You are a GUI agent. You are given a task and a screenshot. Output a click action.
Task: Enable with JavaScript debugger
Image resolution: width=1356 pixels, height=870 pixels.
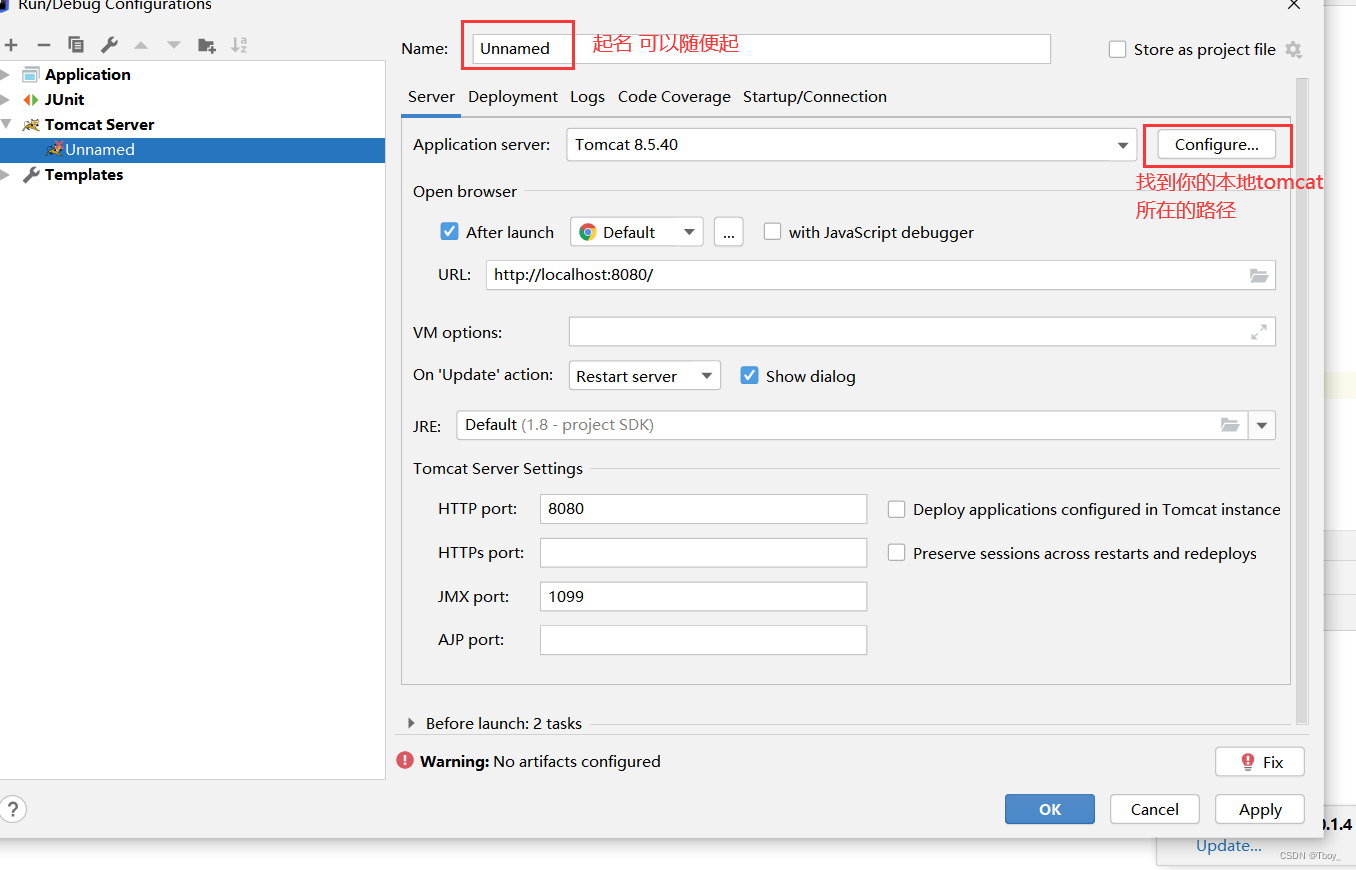[772, 231]
